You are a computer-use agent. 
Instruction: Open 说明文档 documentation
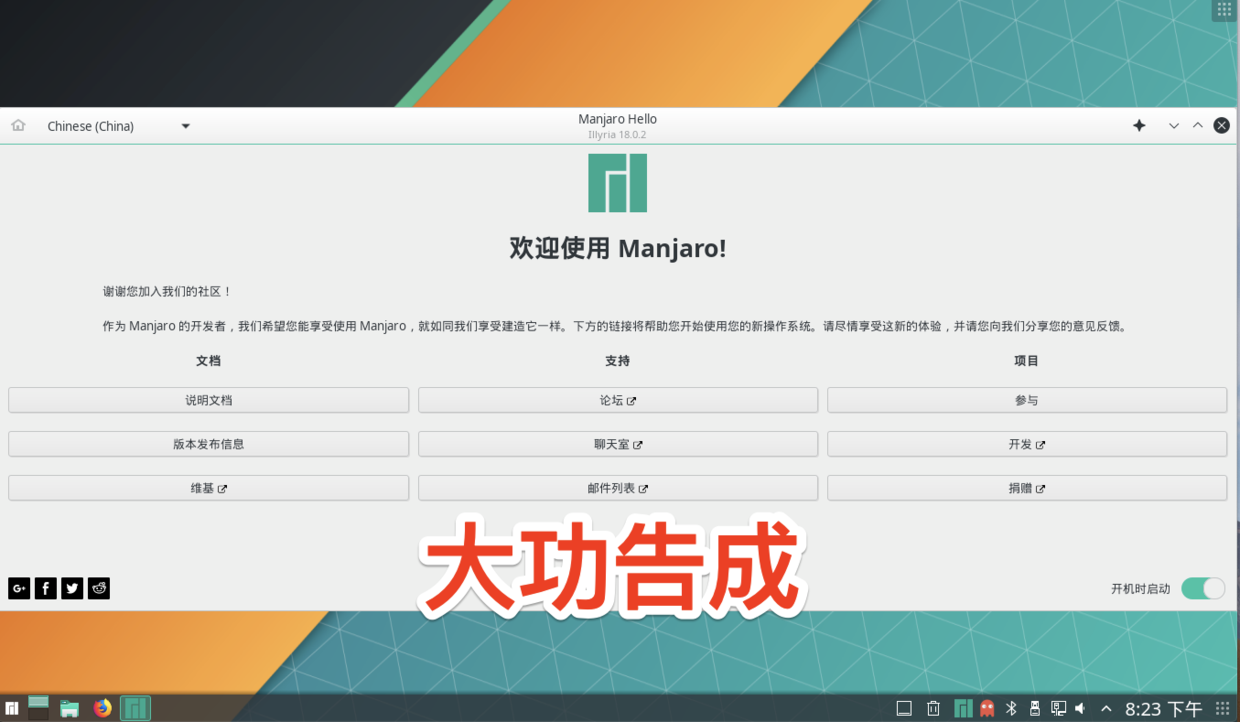208,400
